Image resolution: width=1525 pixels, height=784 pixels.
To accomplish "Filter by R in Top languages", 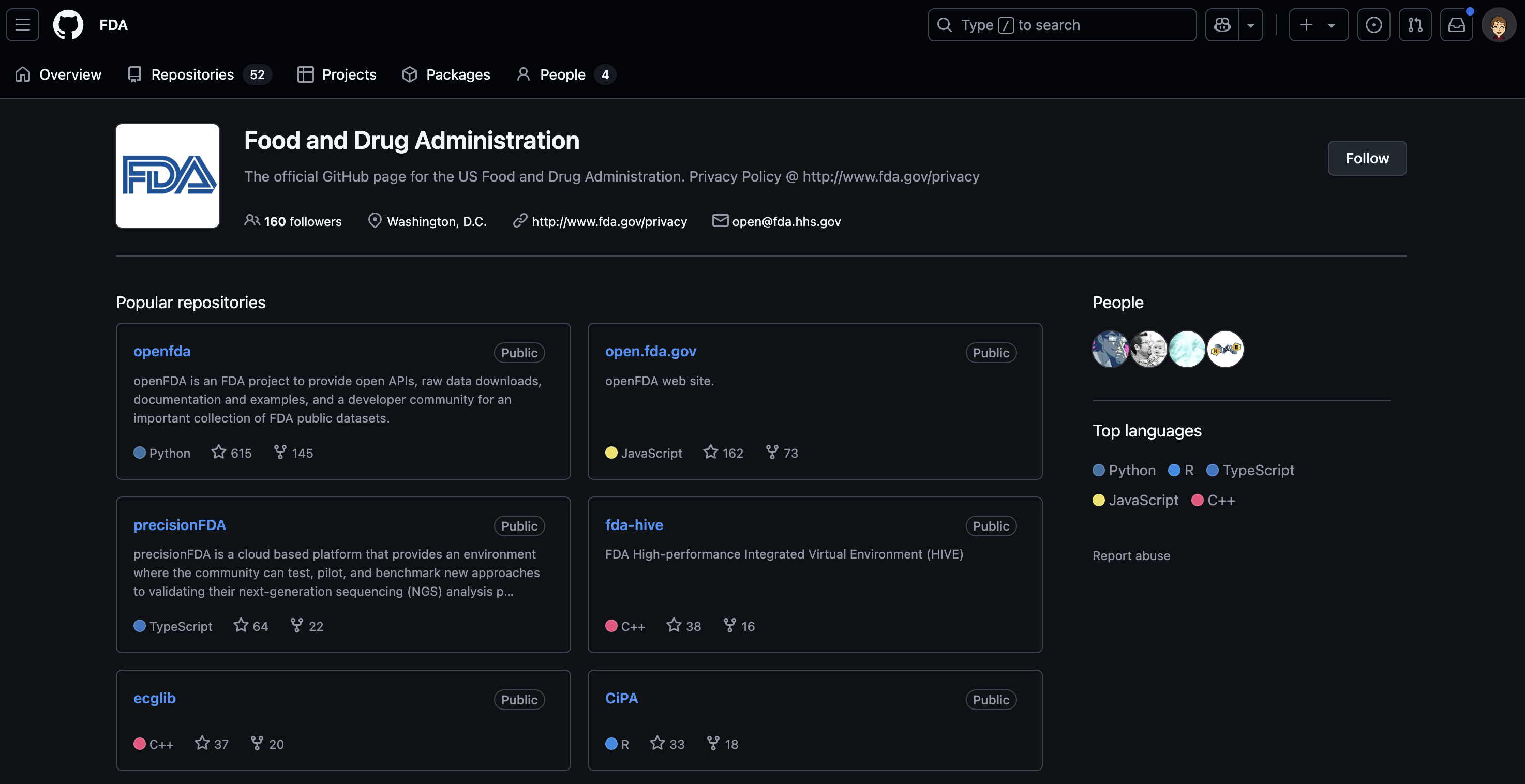I will (1181, 471).
